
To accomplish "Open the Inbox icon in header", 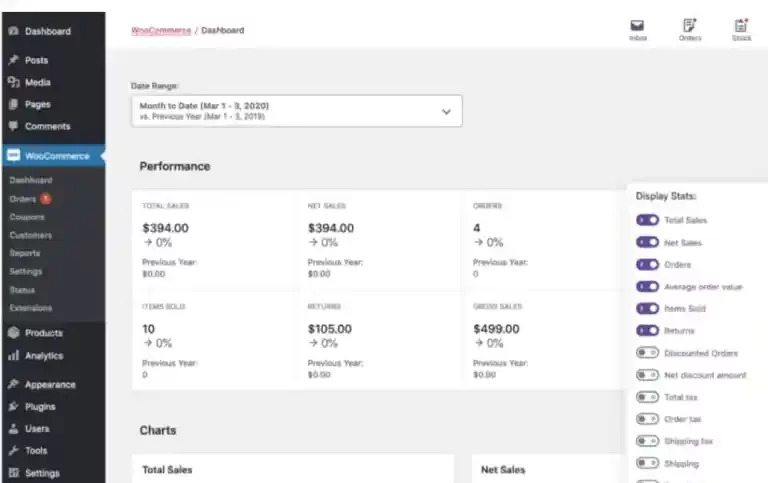I will (637, 26).
